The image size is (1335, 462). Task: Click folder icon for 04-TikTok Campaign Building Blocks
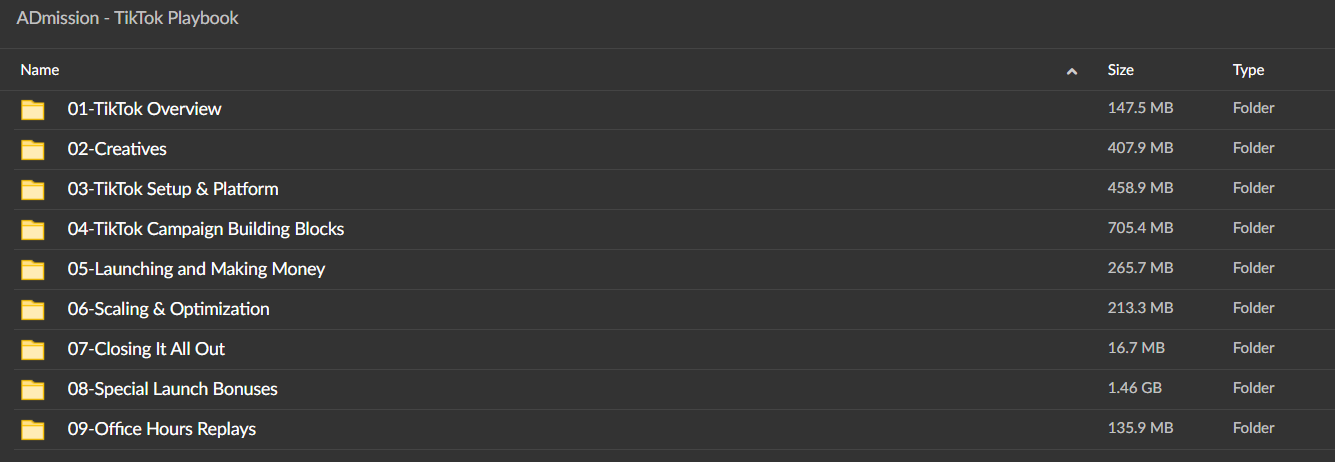[x=33, y=229]
